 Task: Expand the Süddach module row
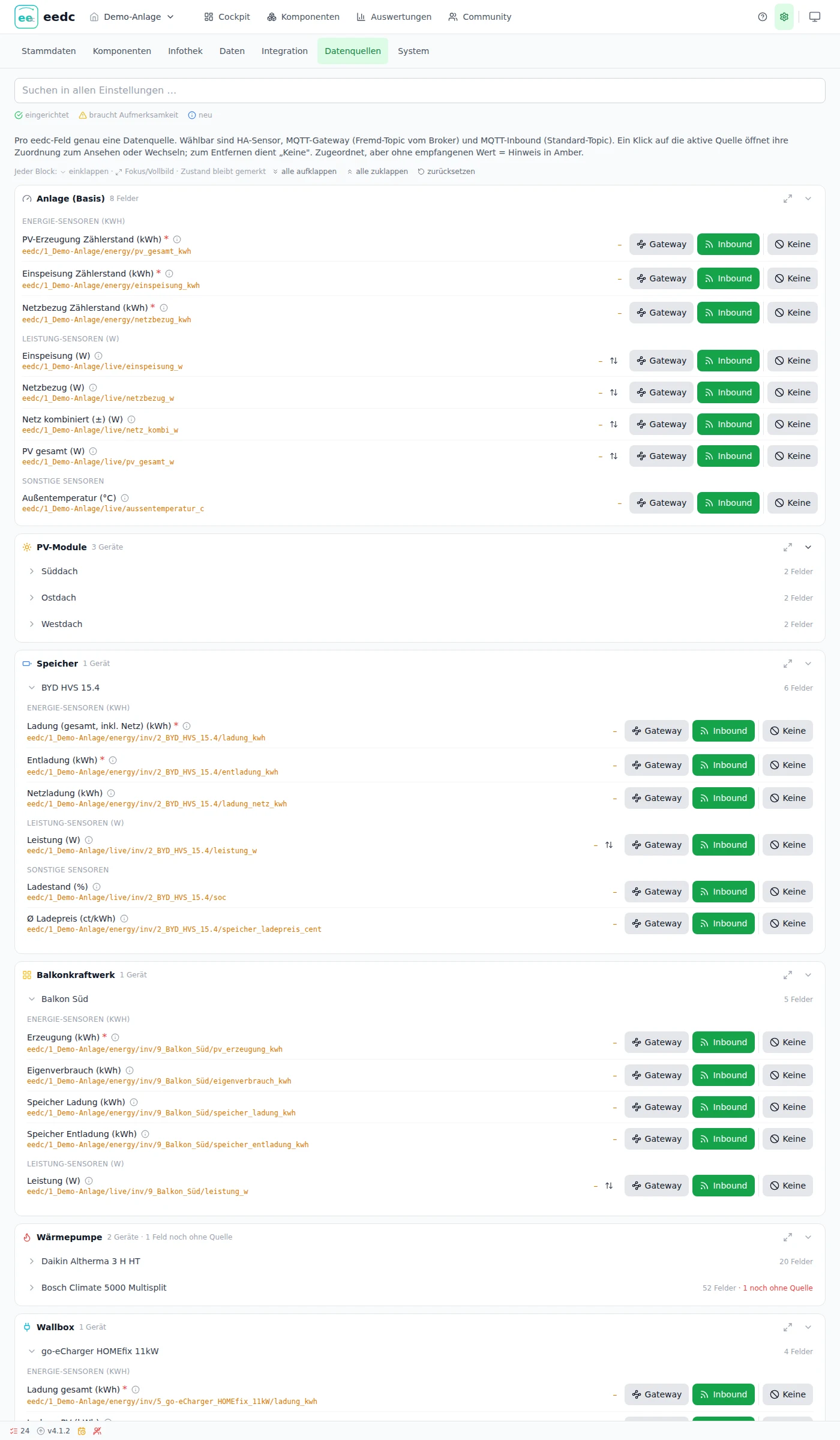[x=420, y=571]
